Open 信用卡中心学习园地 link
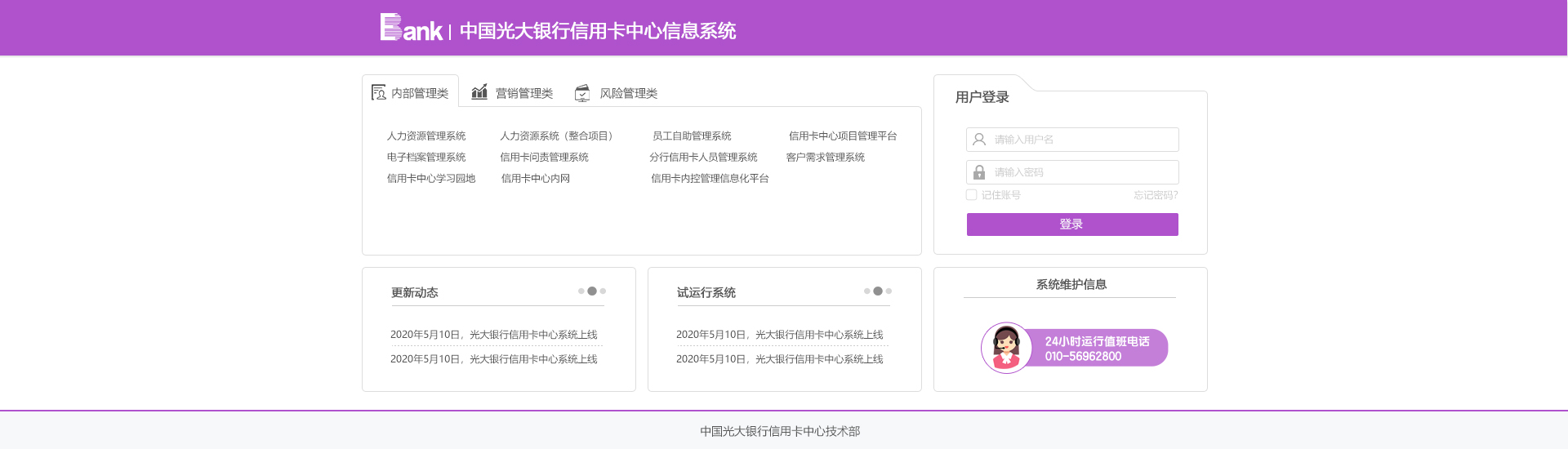 tap(431, 179)
